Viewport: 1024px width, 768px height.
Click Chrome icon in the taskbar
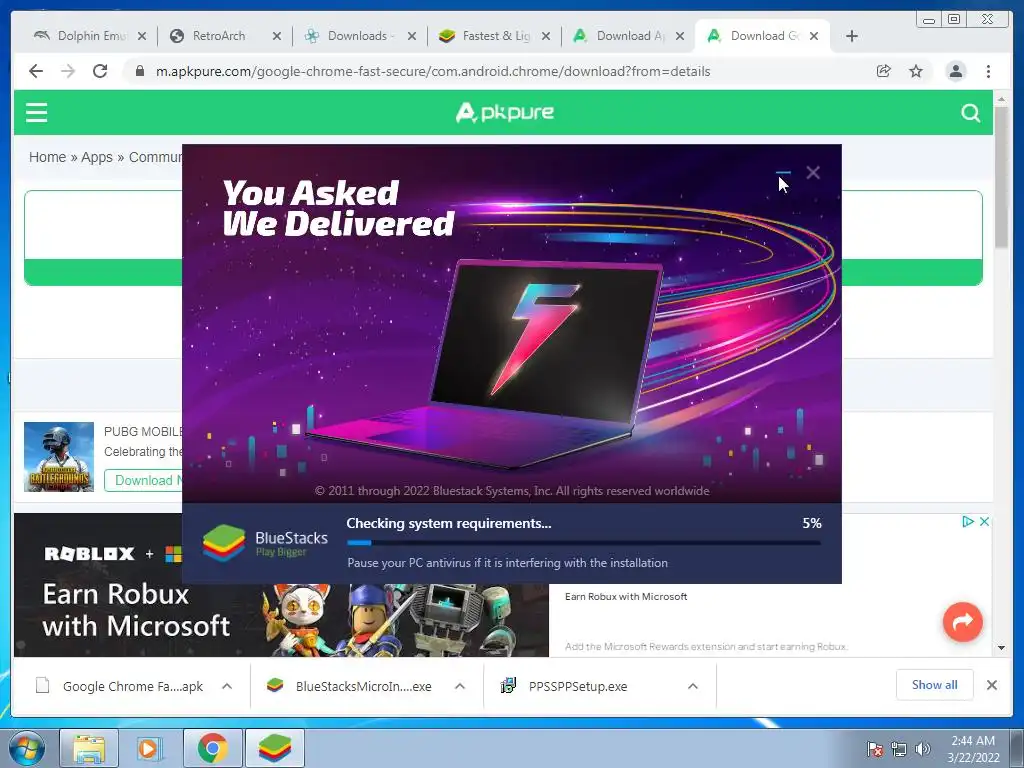tap(212, 749)
